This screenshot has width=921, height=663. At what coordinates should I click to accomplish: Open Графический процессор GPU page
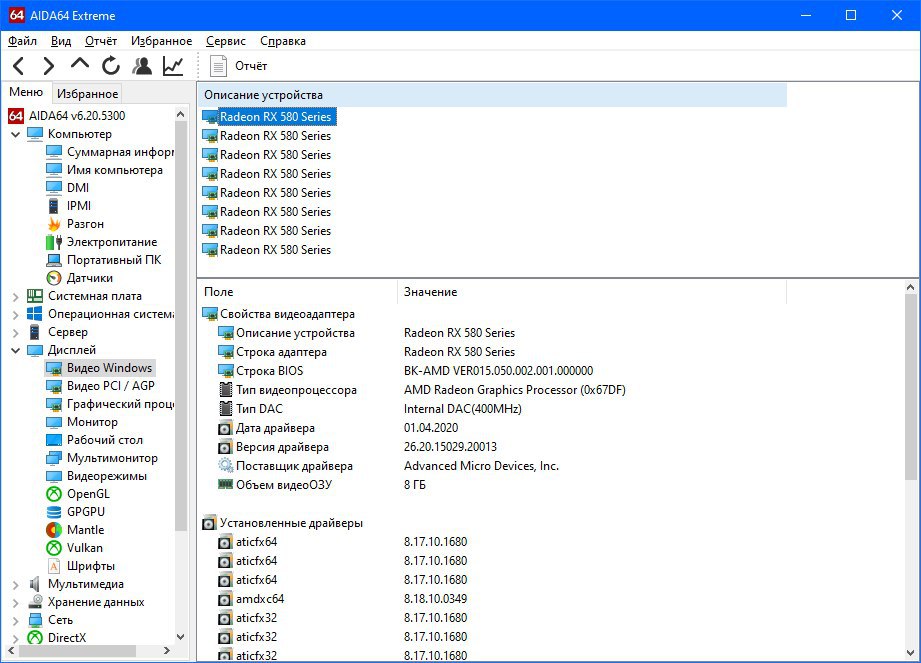[110, 404]
